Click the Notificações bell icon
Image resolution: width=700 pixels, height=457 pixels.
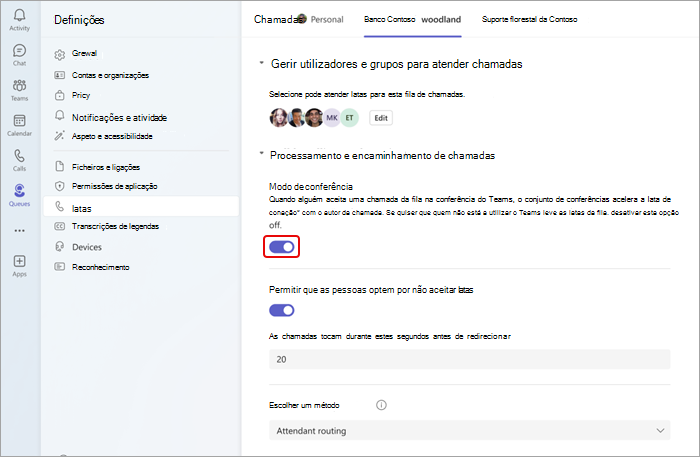[x=59, y=115]
